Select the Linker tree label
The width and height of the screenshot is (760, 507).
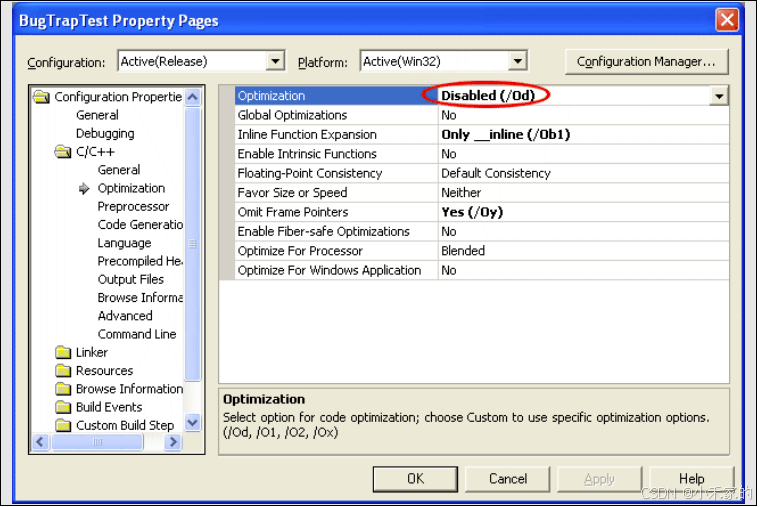click(92, 352)
